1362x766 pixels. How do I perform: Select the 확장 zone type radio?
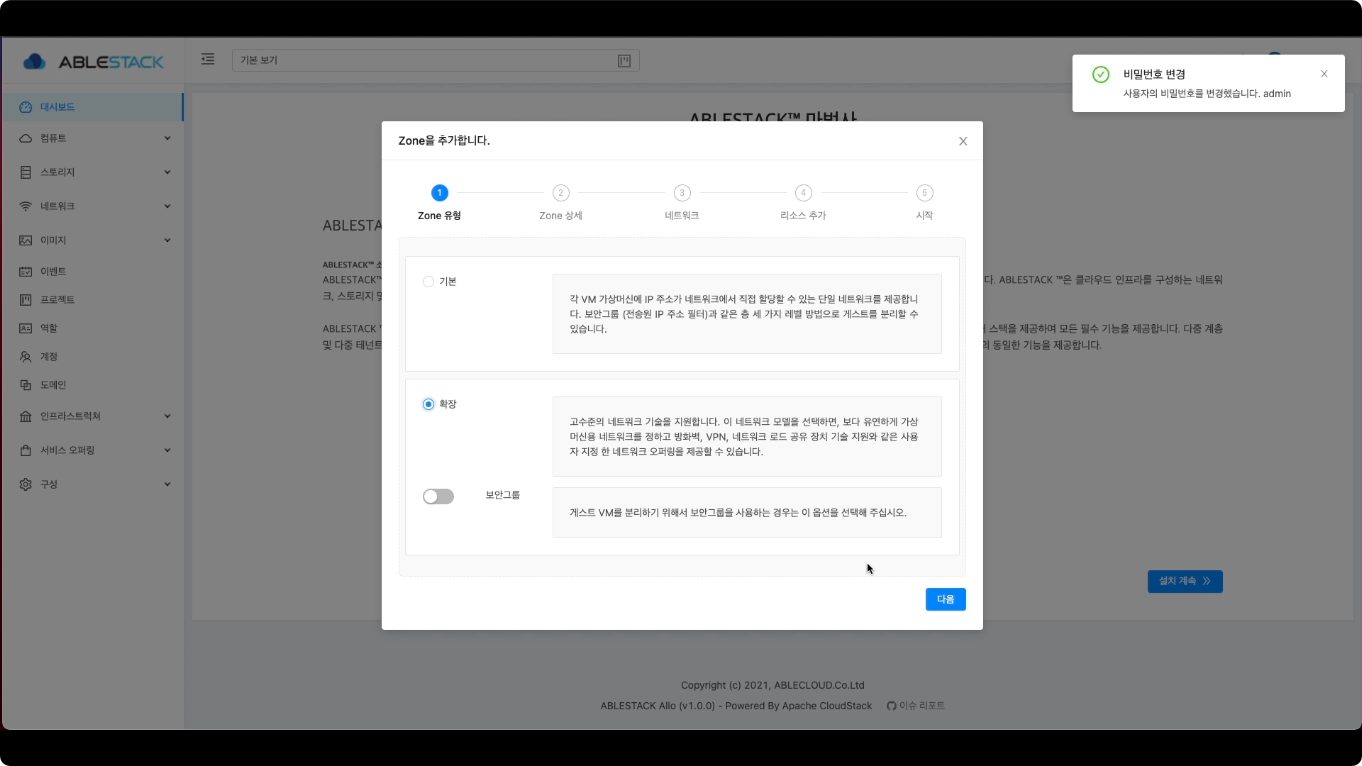(429, 404)
